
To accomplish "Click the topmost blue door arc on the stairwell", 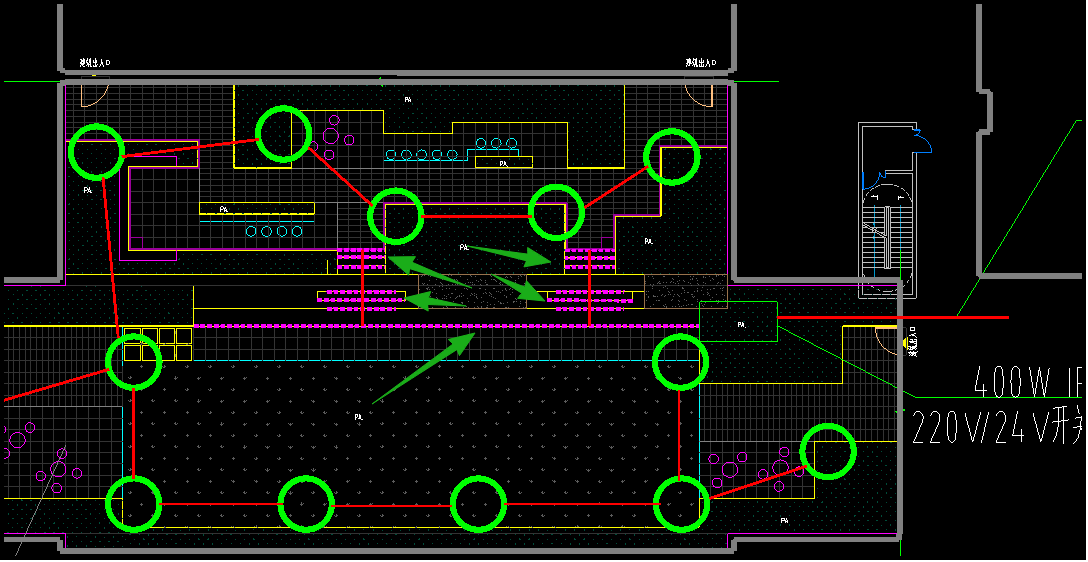I will (922, 141).
